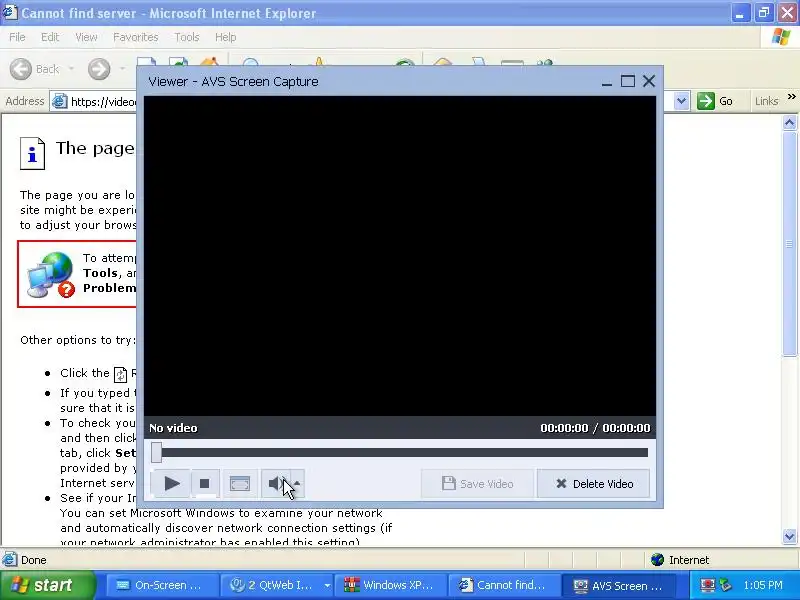Open the Help menu in Internet Explorer
Screen dimensions: 800x600
pos(225,37)
